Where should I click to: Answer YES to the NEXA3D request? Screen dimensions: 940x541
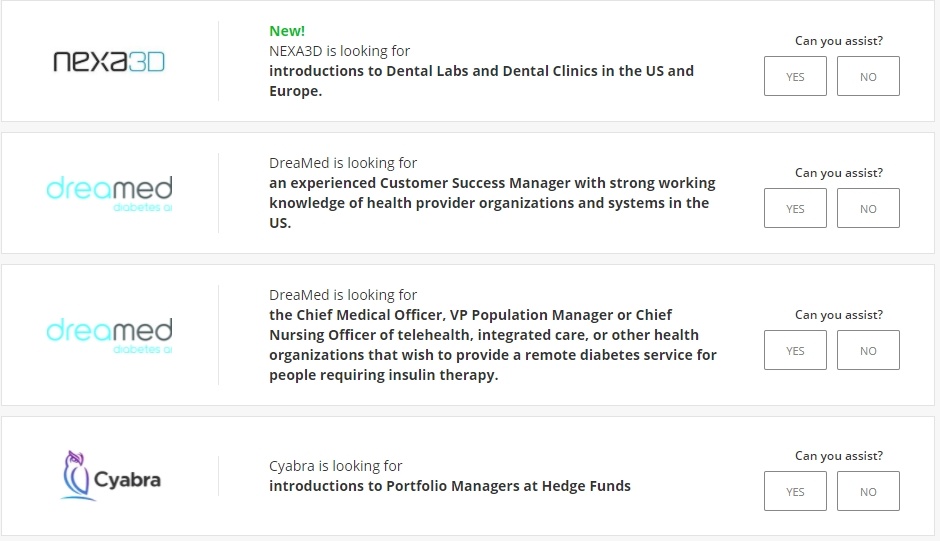point(795,76)
